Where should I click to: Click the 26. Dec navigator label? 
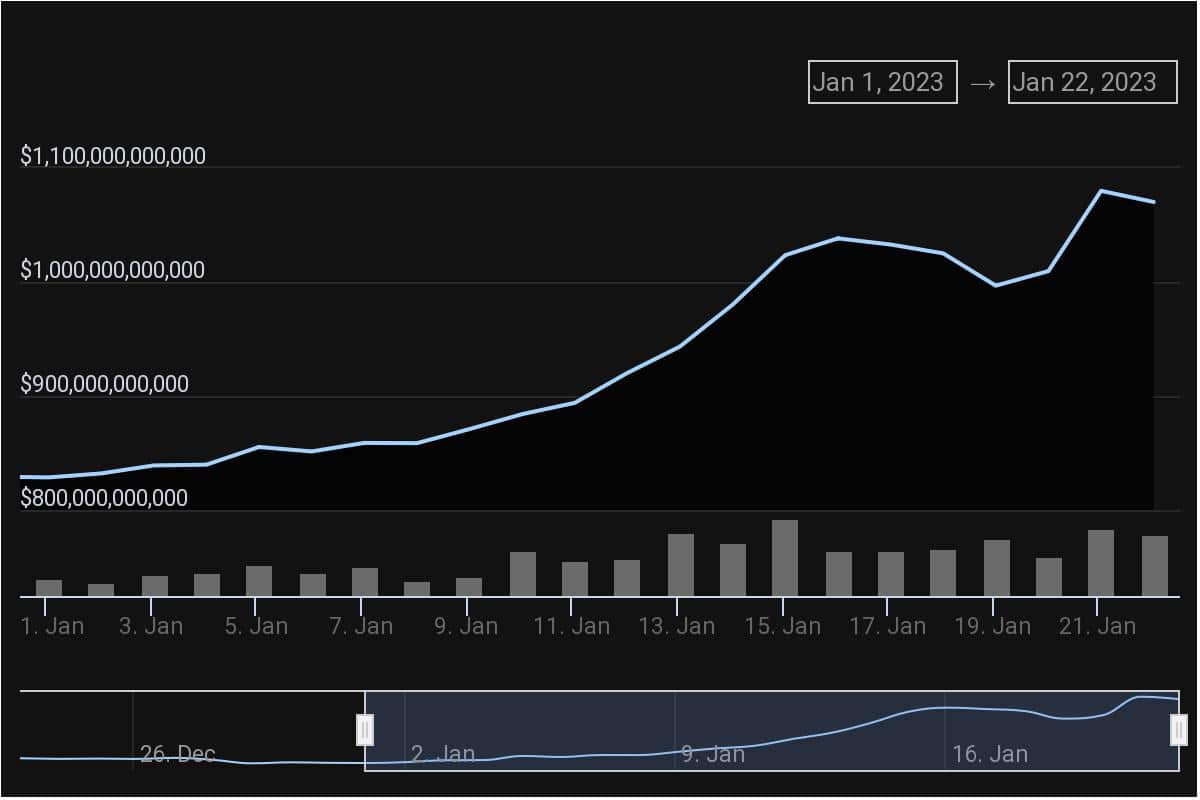pos(178,754)
